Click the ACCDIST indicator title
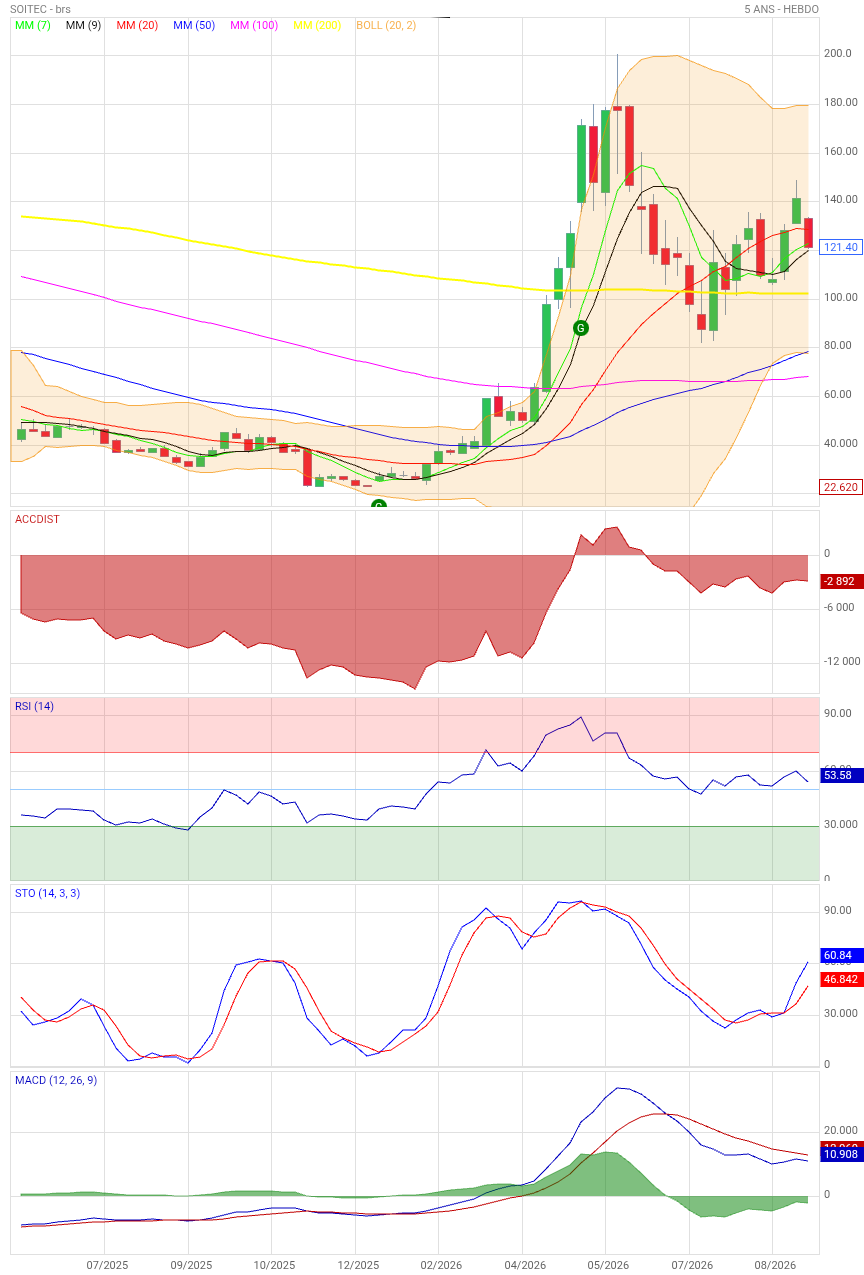The image size is (864, 1275). [x=37, y=519]
